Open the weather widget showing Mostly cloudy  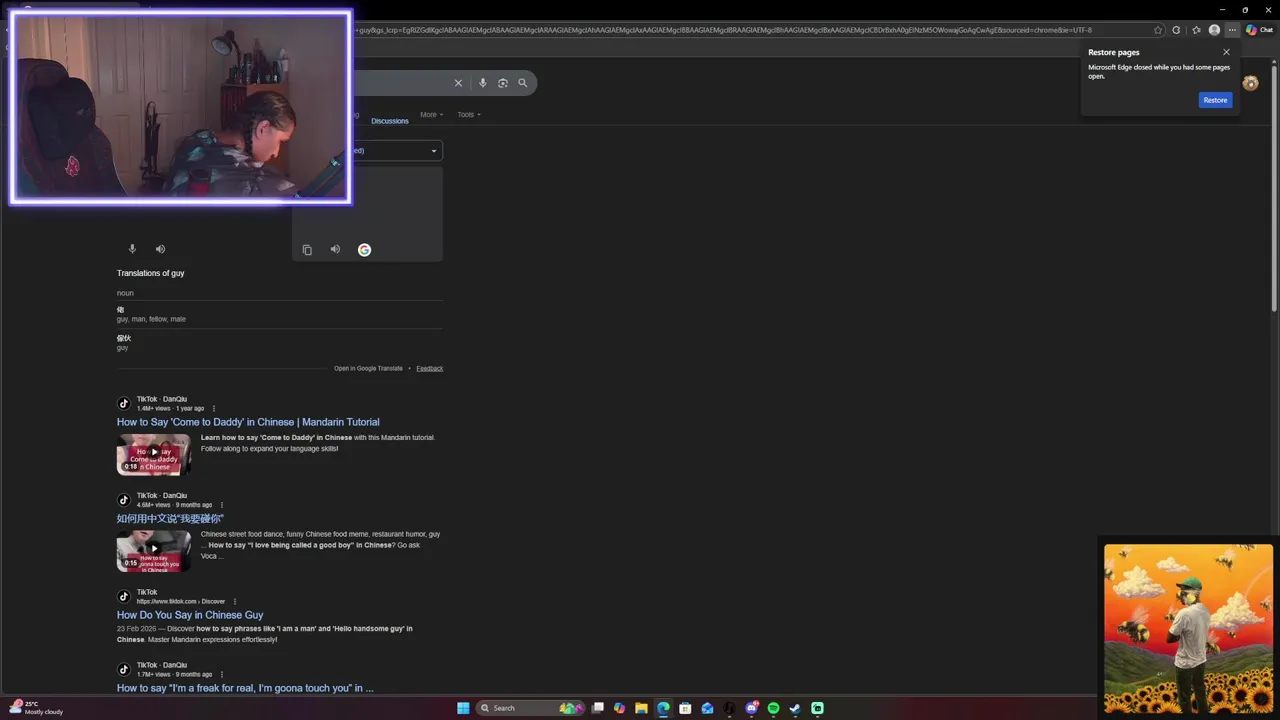point(37,708)
